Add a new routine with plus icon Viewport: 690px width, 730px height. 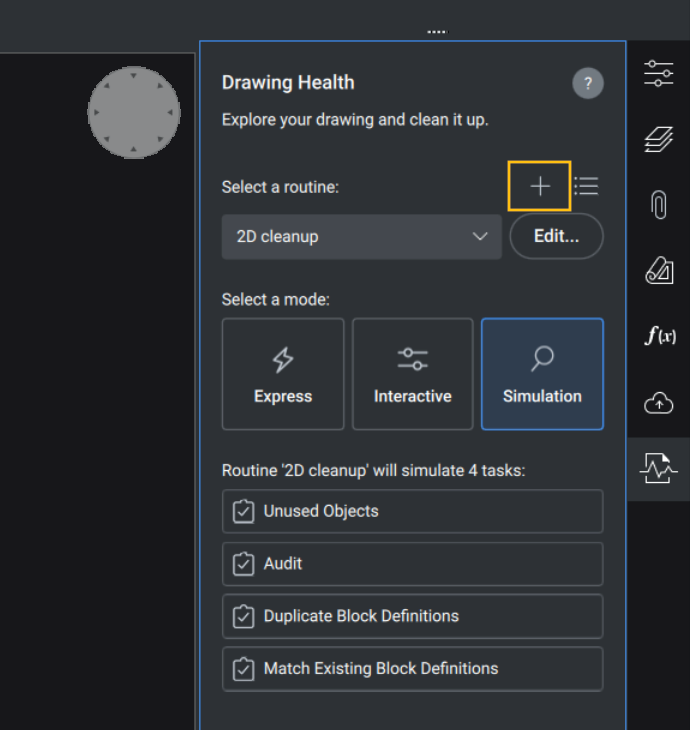click(x=540, y=186)
